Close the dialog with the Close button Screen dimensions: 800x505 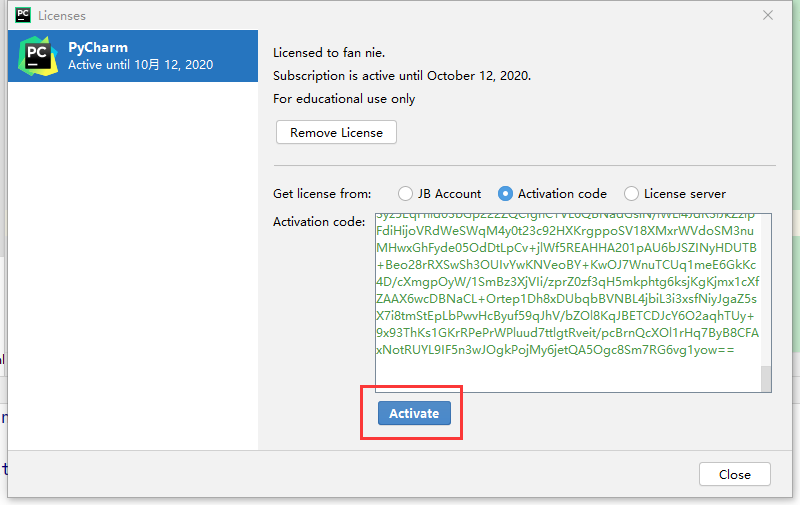pos(734,475)
